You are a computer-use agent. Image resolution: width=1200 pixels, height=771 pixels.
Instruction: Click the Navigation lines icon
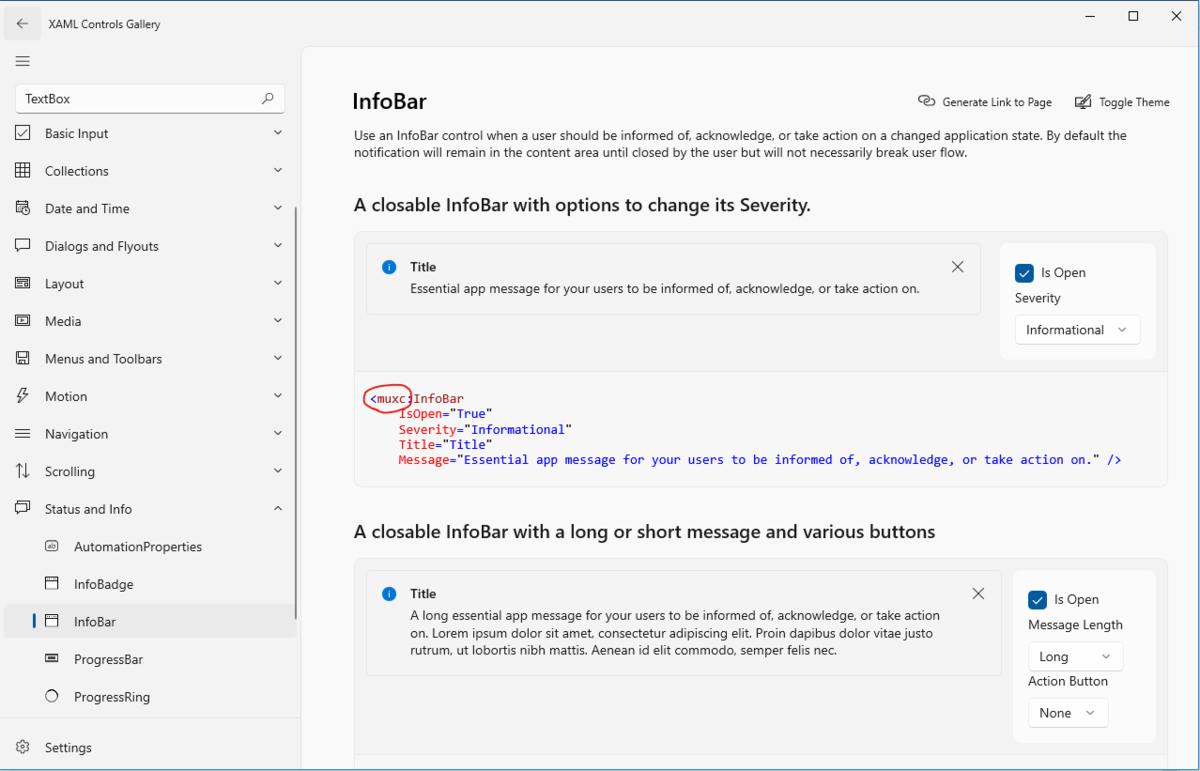(x=23, y=434)
